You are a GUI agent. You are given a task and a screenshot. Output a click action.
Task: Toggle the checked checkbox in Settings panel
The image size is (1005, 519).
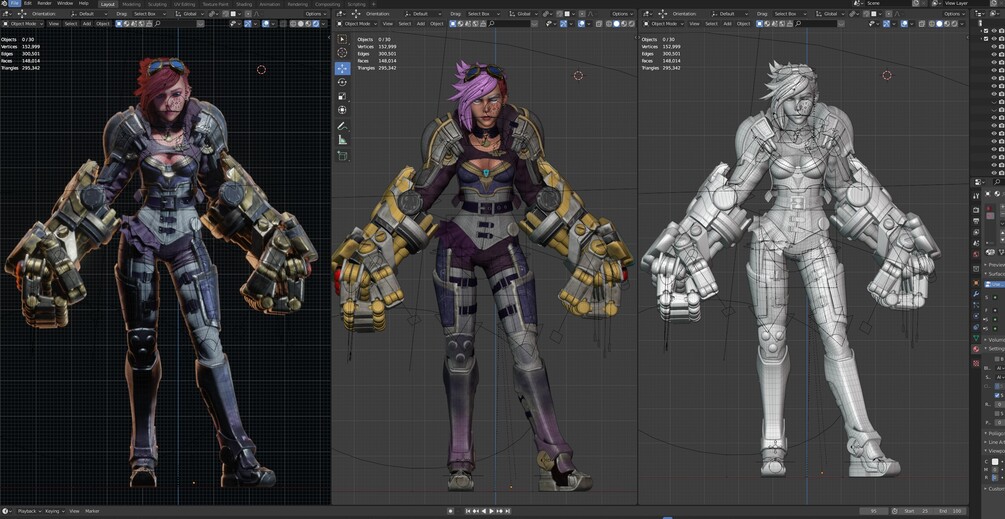997,395
